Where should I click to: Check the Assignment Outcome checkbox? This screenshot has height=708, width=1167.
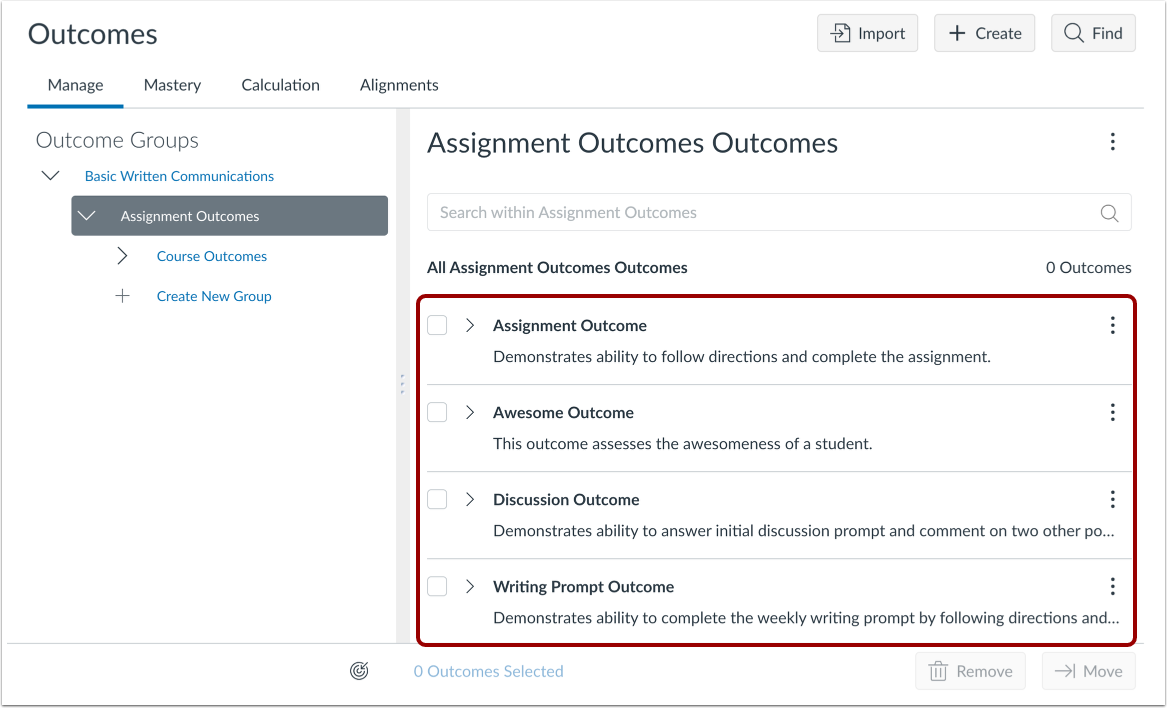pyautogui.click(x=437, y=324)
